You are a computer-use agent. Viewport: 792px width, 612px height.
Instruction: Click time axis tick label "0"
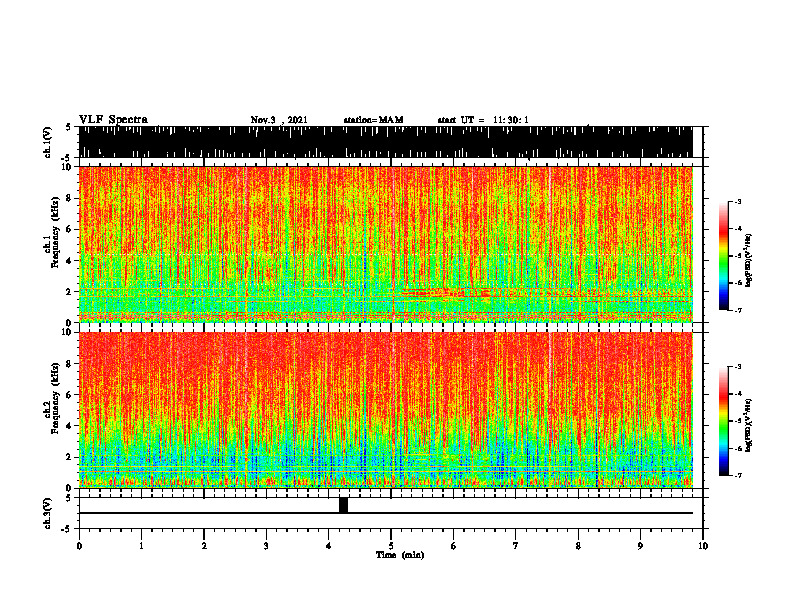coord(79,546)
